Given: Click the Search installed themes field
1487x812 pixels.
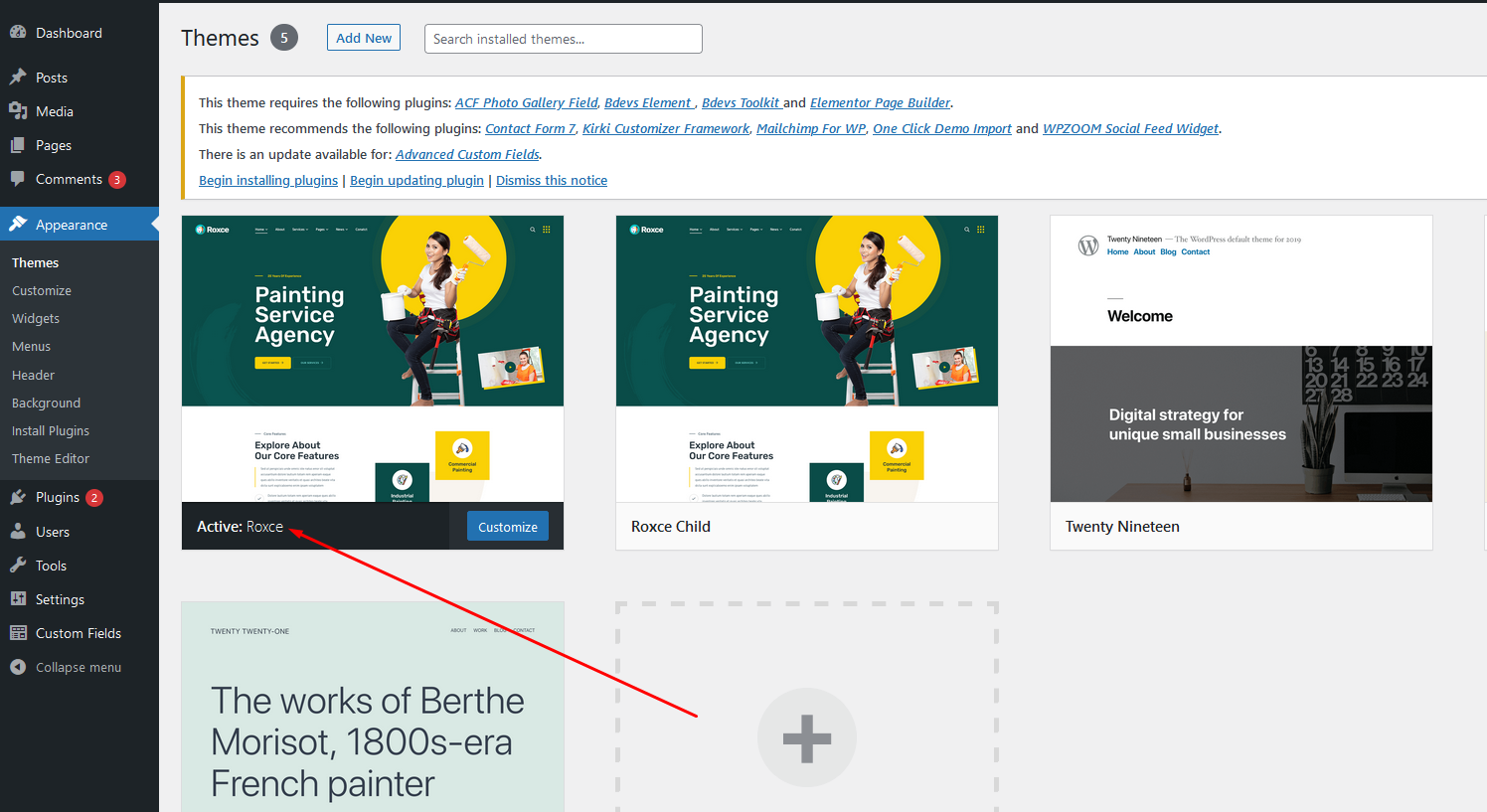Looking at the screenshot, I should [564, 39].
